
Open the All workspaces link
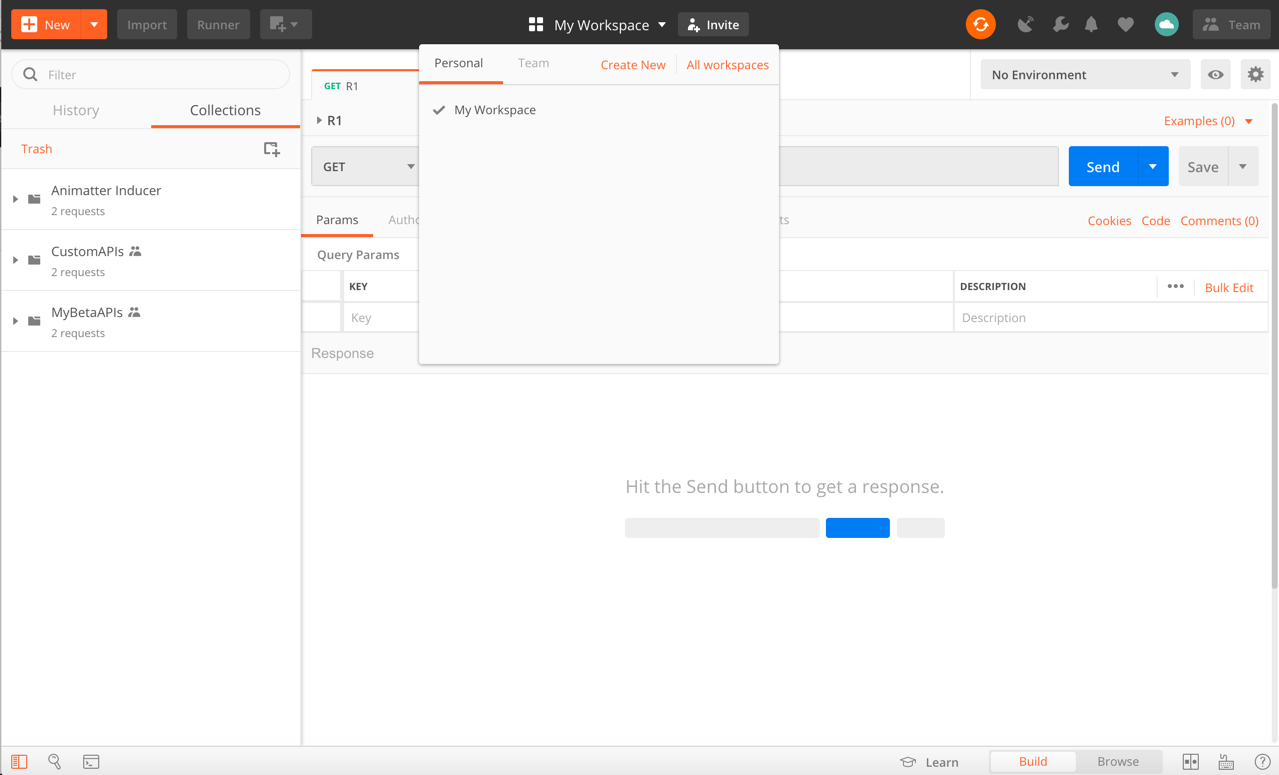point(728,65)
